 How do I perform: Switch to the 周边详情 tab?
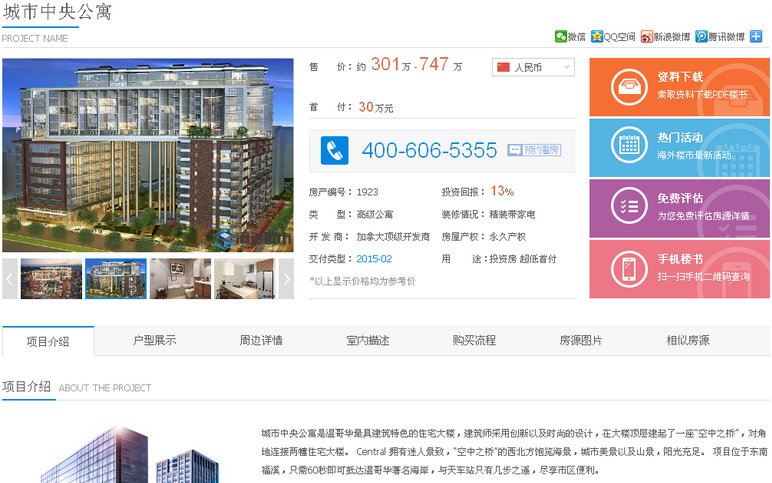click(261, 340)
